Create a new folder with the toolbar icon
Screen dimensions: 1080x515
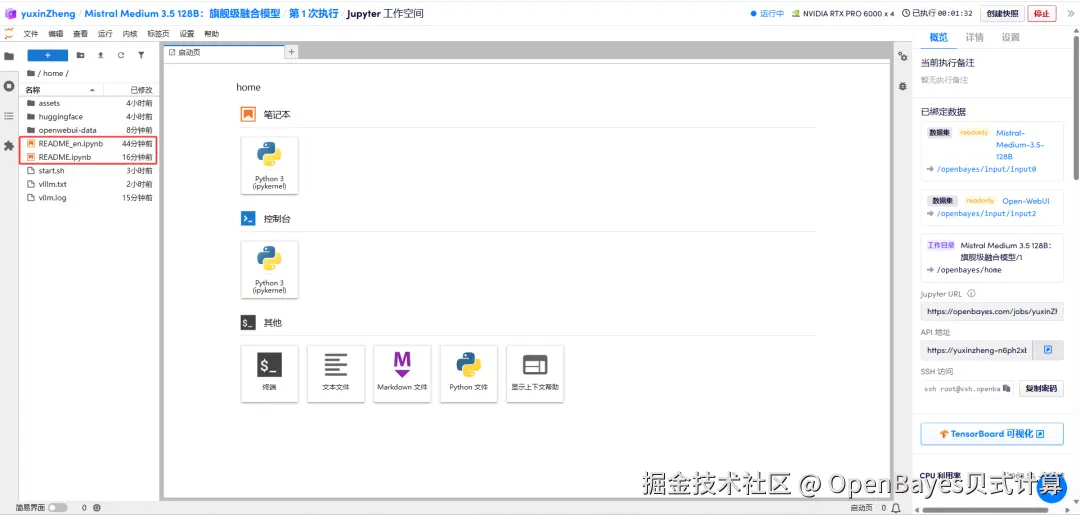coord(81,55)
